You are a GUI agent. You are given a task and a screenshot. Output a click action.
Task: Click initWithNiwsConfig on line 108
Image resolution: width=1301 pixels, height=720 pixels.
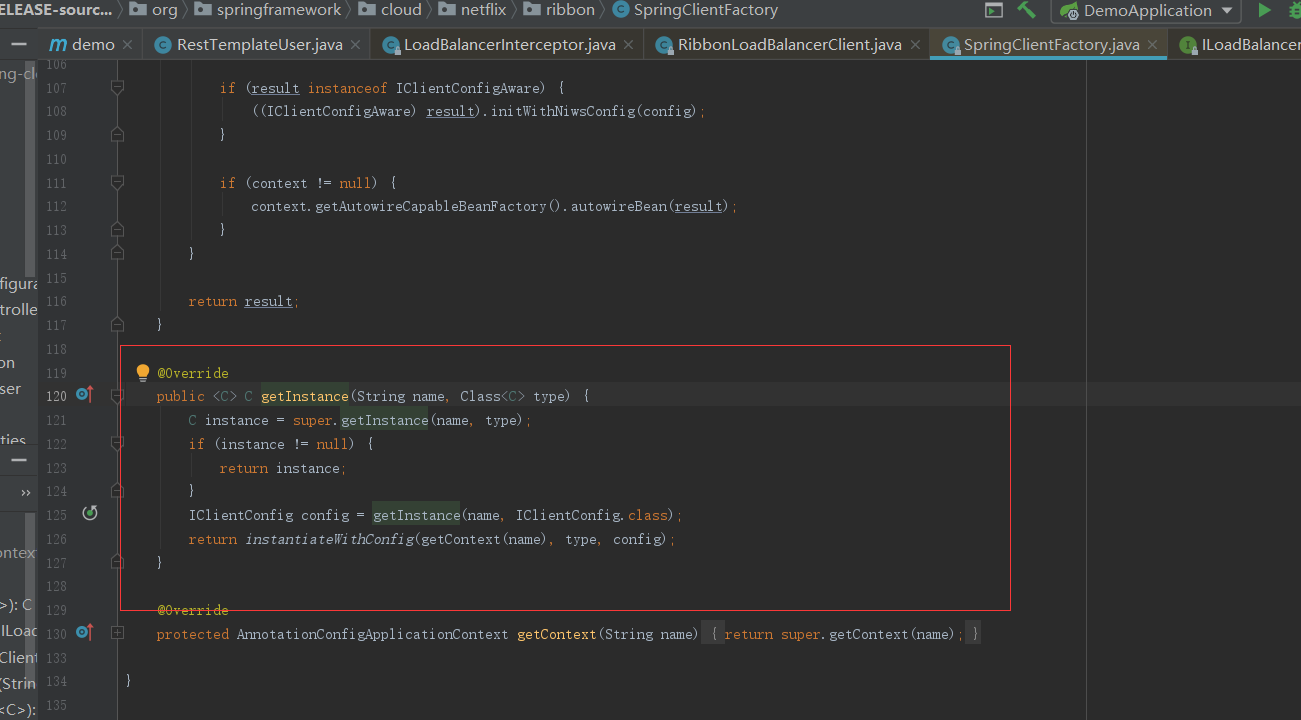click(562, 111)
